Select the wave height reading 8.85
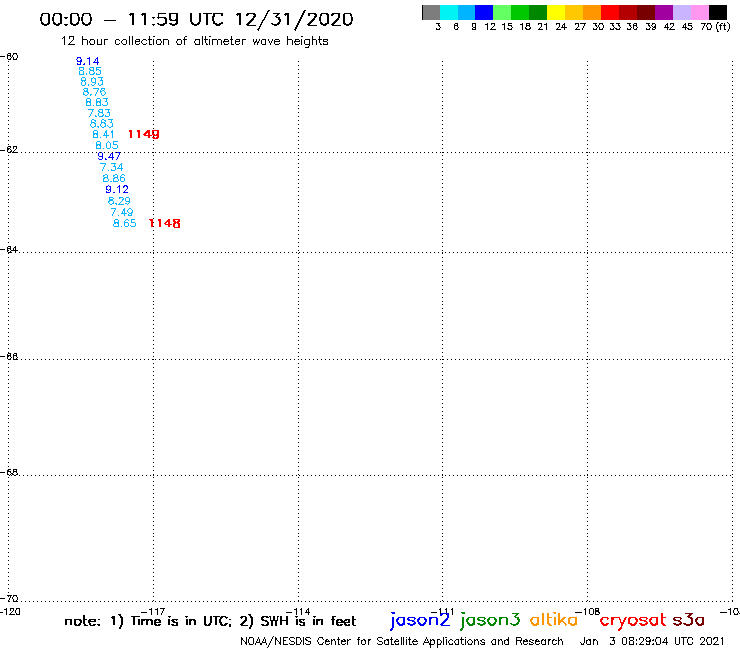740x650 pixels. 90,71
